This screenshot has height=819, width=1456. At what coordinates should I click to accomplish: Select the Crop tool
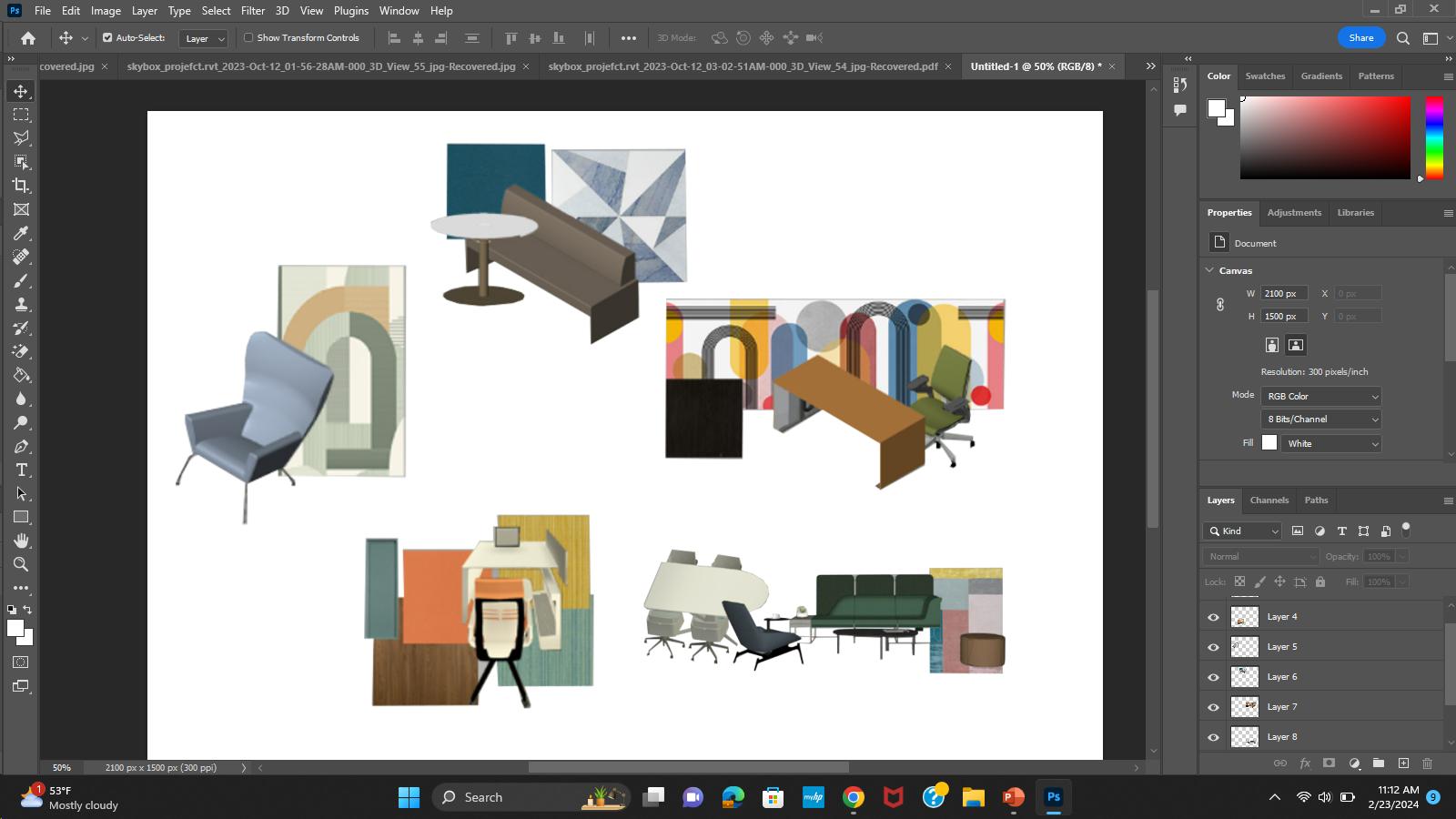[21, 186]
